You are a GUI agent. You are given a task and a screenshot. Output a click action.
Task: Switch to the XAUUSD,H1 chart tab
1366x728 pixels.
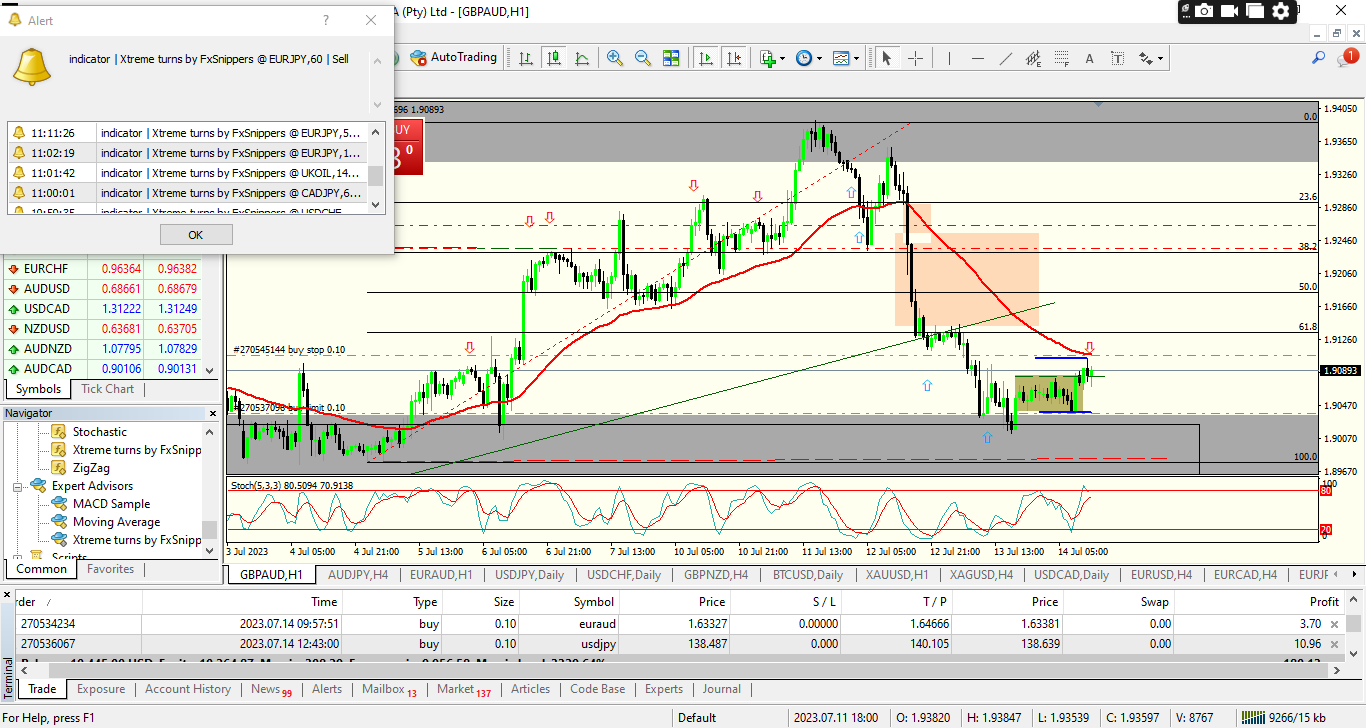click(895, 575)
